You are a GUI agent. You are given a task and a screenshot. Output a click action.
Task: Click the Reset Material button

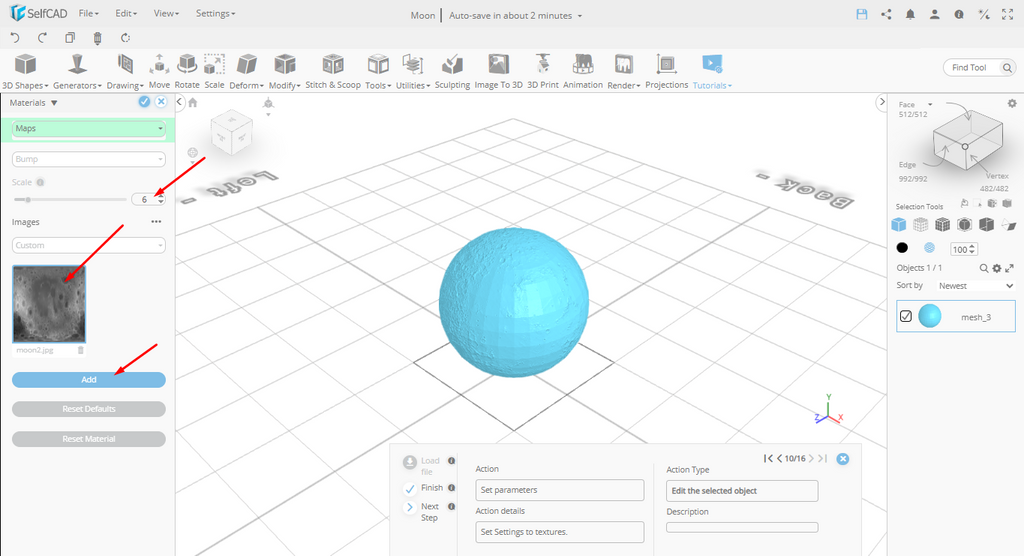tap(89, 439)
